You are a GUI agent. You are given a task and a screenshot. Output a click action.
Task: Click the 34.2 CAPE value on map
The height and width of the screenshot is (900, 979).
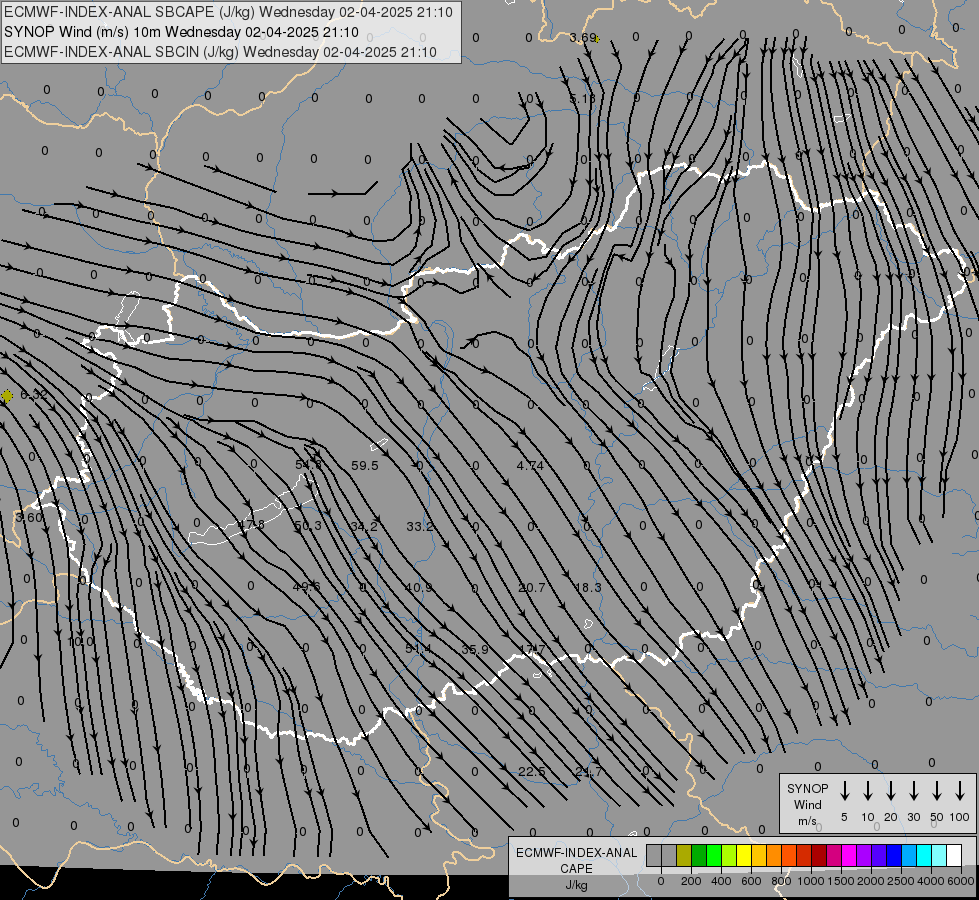364,527
